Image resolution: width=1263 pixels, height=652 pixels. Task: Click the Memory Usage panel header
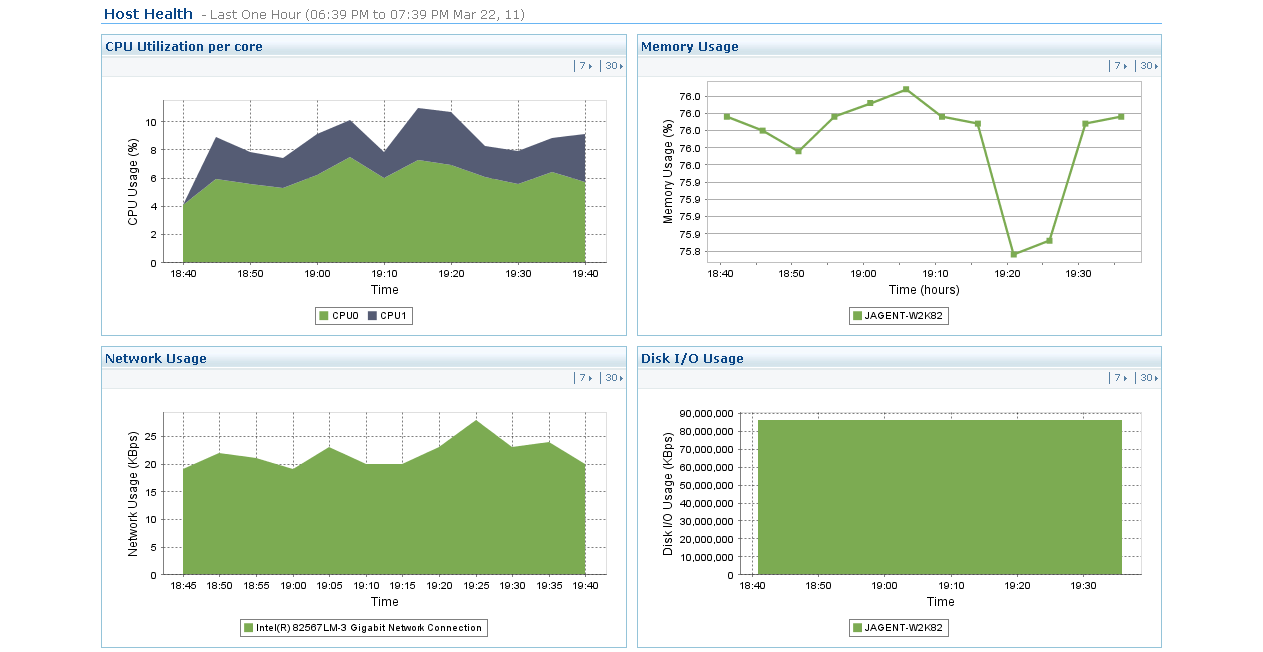click(690, 47)
